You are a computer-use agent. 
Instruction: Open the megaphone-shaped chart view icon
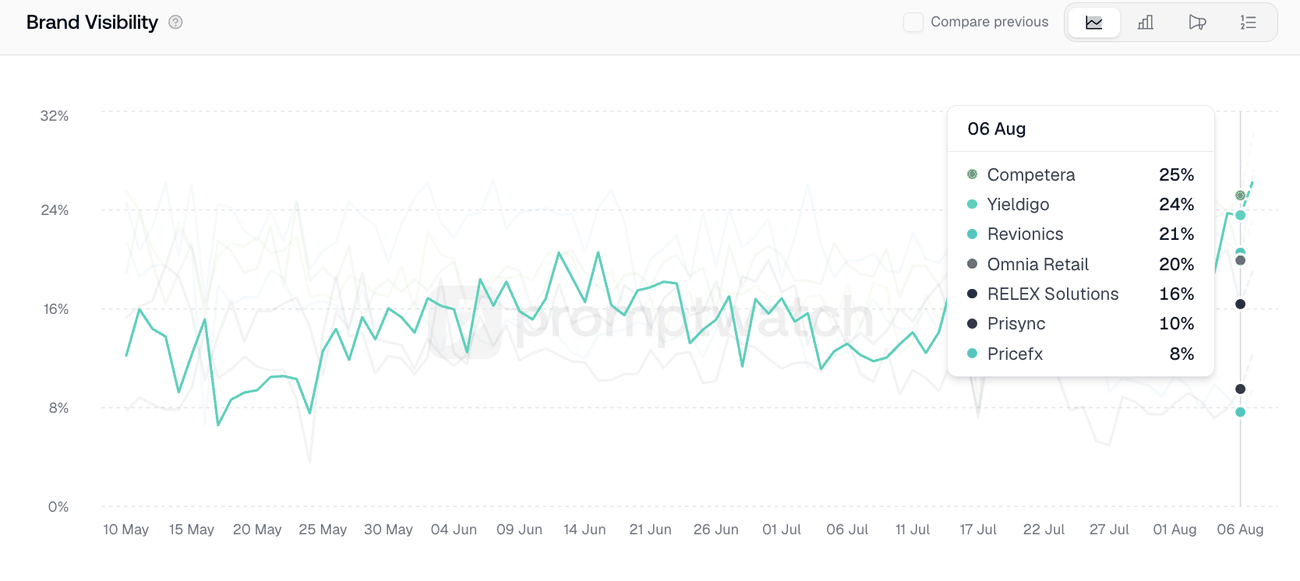pos(1197,22)
